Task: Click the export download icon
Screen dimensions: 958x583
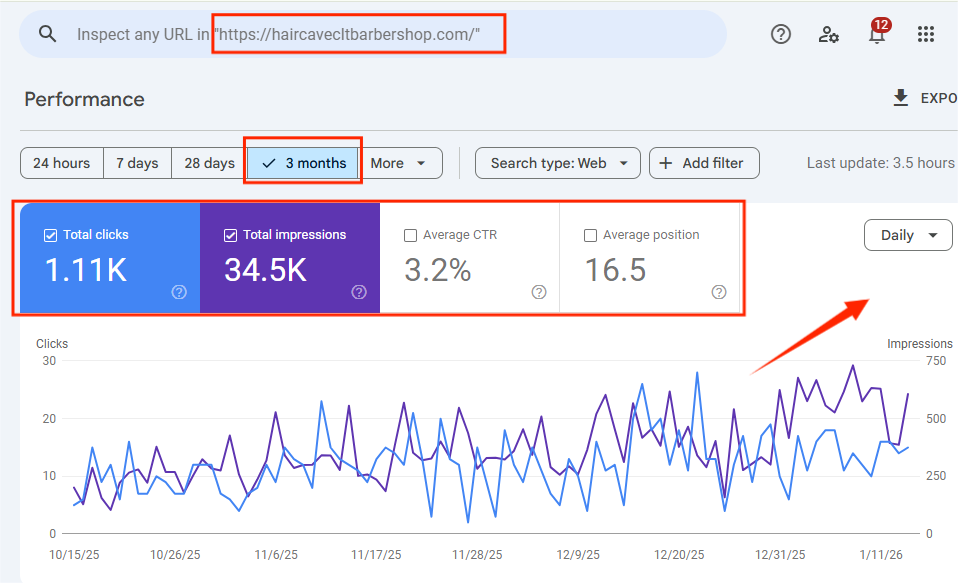Action: (x=900, y=98)
